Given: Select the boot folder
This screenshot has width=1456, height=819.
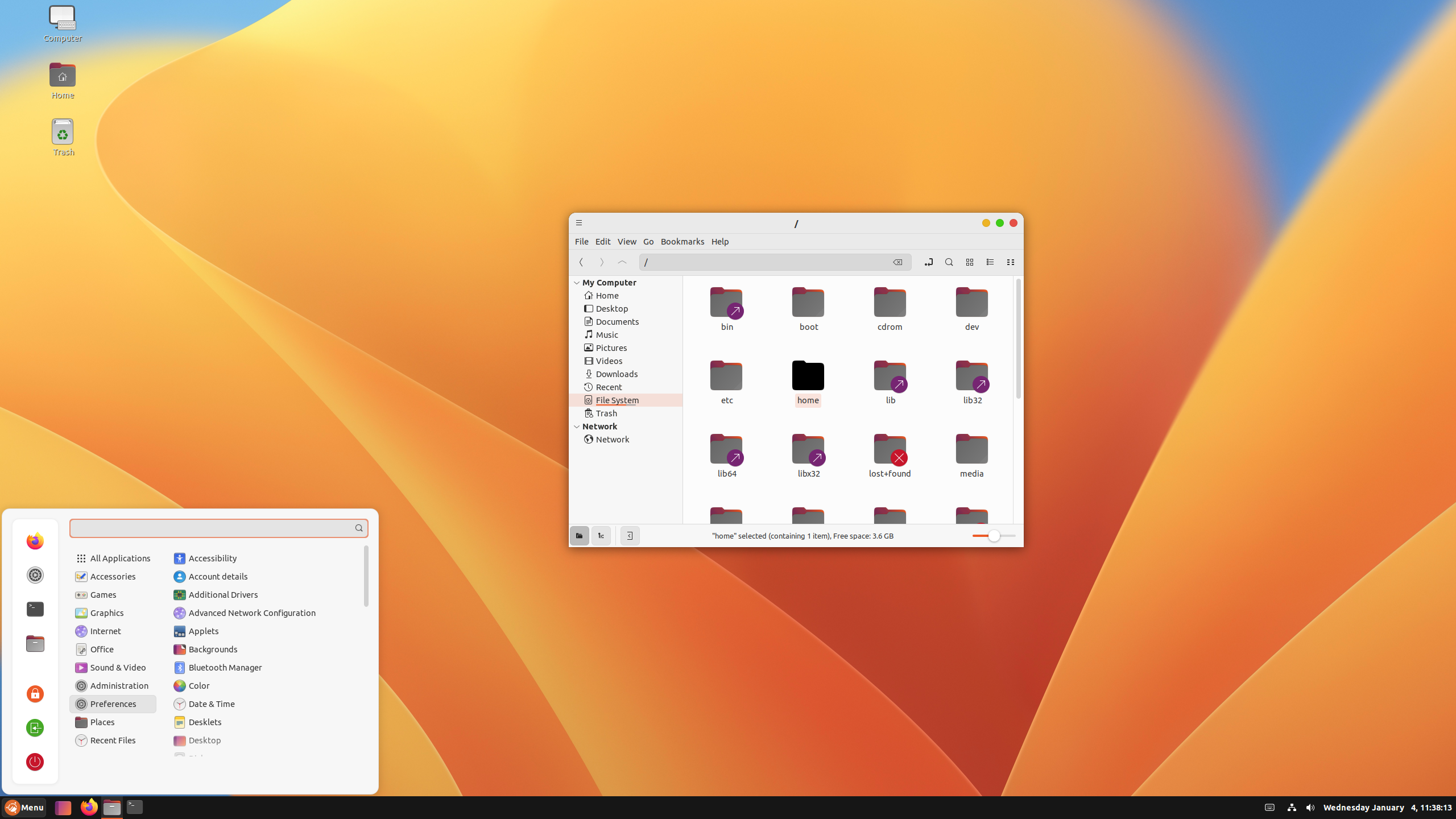Looking at the screenshot, I should tap(808, 309).
